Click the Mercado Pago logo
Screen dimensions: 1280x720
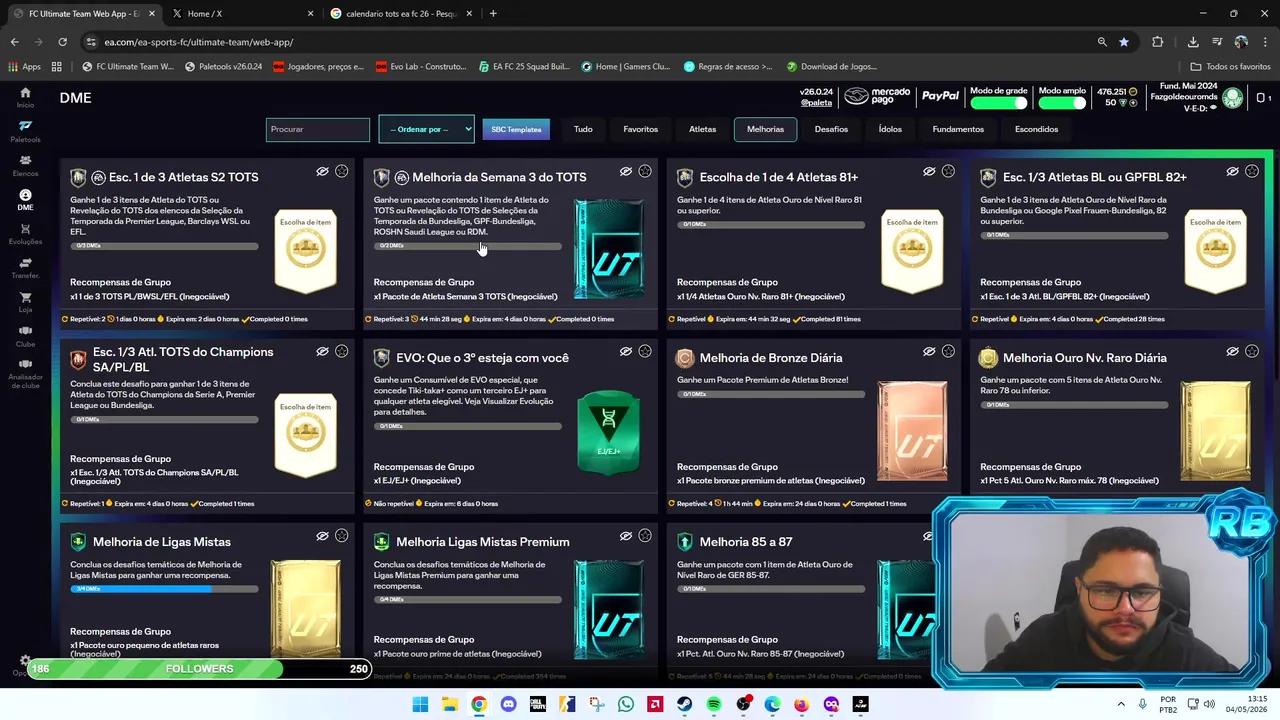(877, 96)
